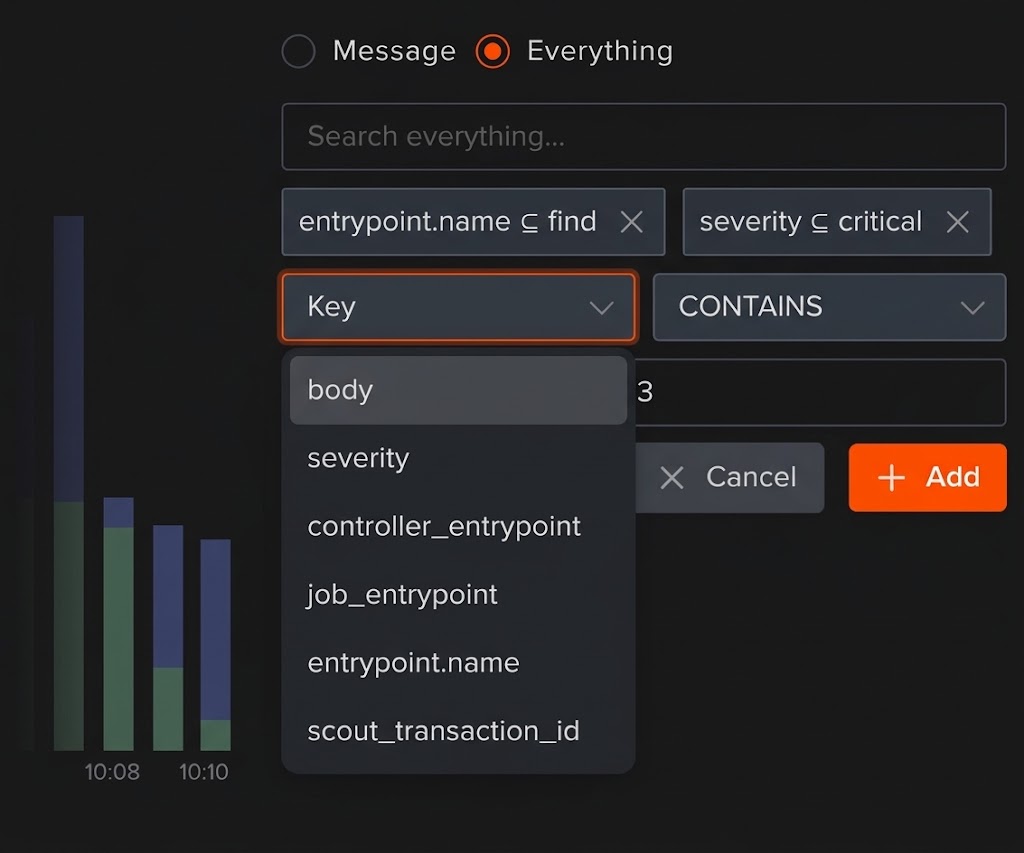Click the 10:10 time axis label

(204, 772)
